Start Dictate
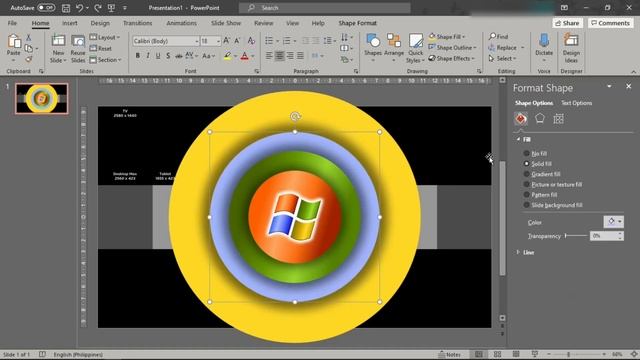640x360 pixels. point(544,48)
